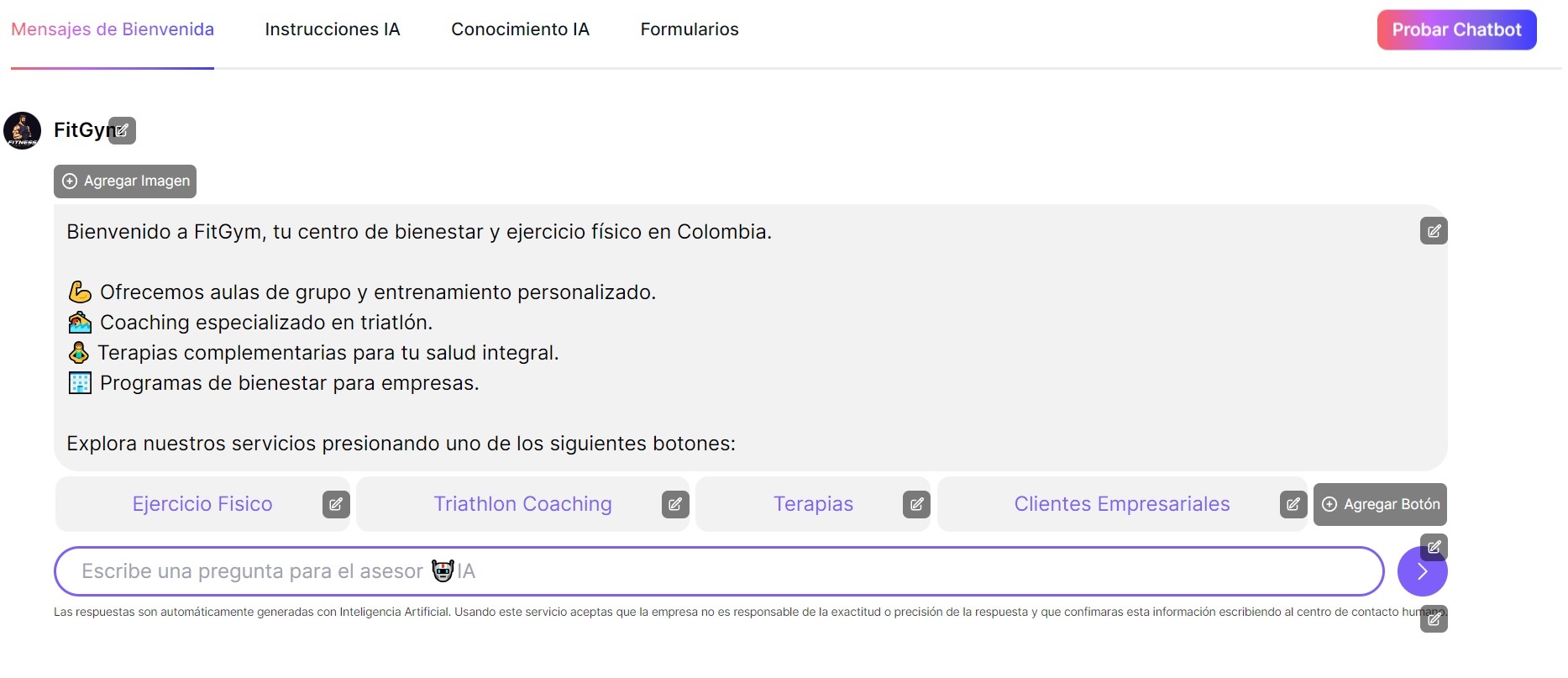
Task: Select the Triathlon Coaching quick reply
Action: [x=522, y=504]
